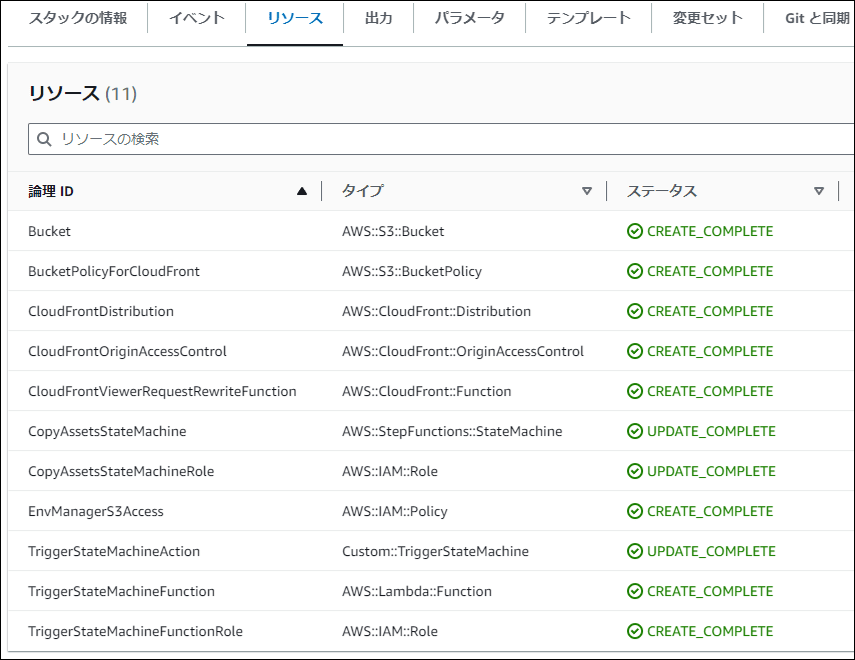Select the CloudFrontViewerRequestRewriteFunction row

click(431, 391)
